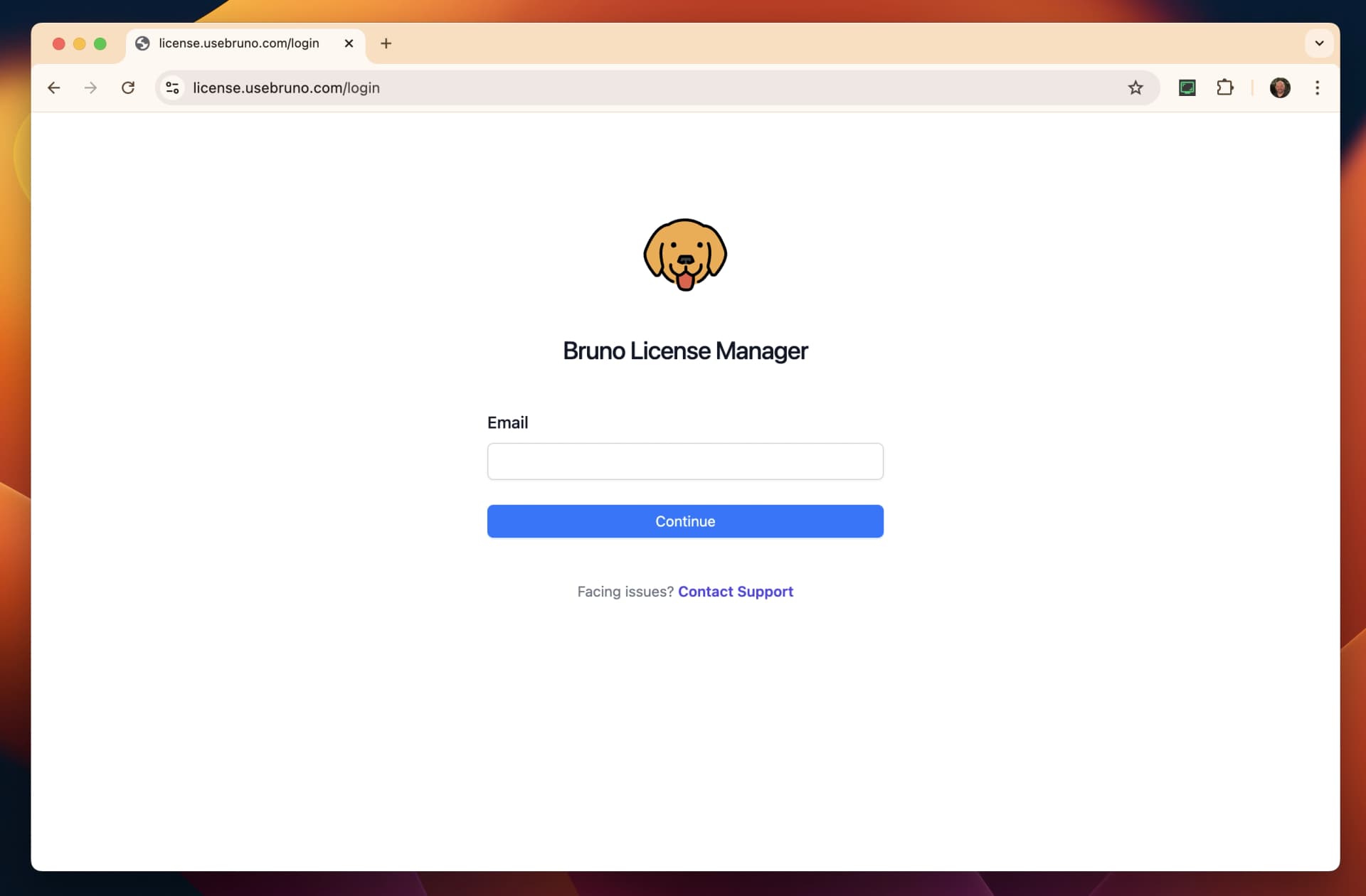The height and width of the screenshot is (896, 1366).
Task: Click the Bruno dog logo icon
Action: tap(685, 254)
